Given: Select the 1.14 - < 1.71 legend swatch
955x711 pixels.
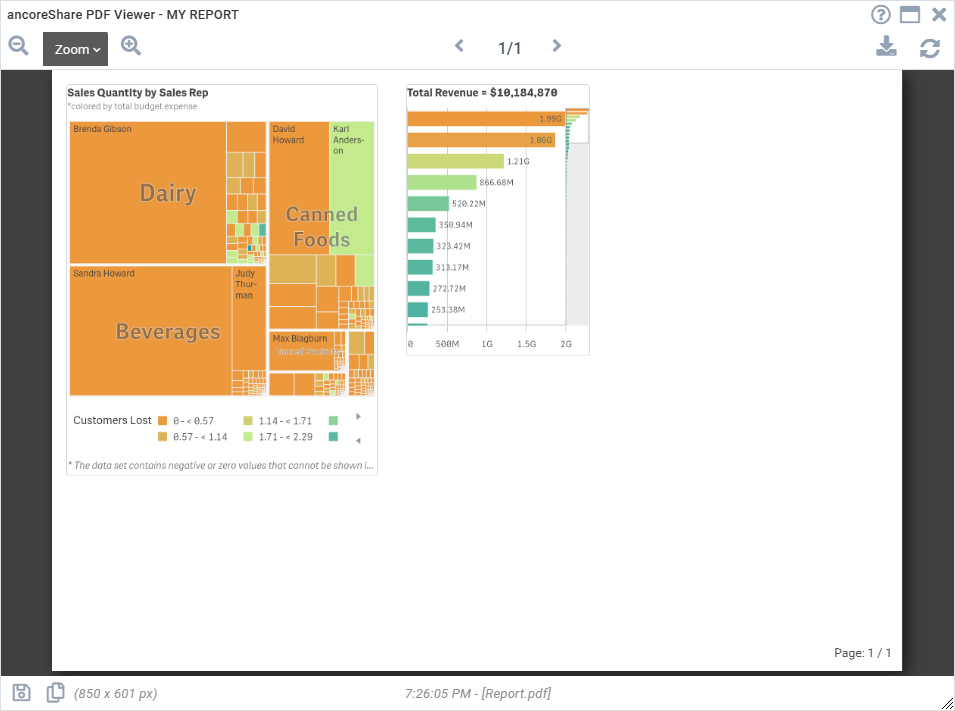Looking at the screenshot, I should 248,420.
